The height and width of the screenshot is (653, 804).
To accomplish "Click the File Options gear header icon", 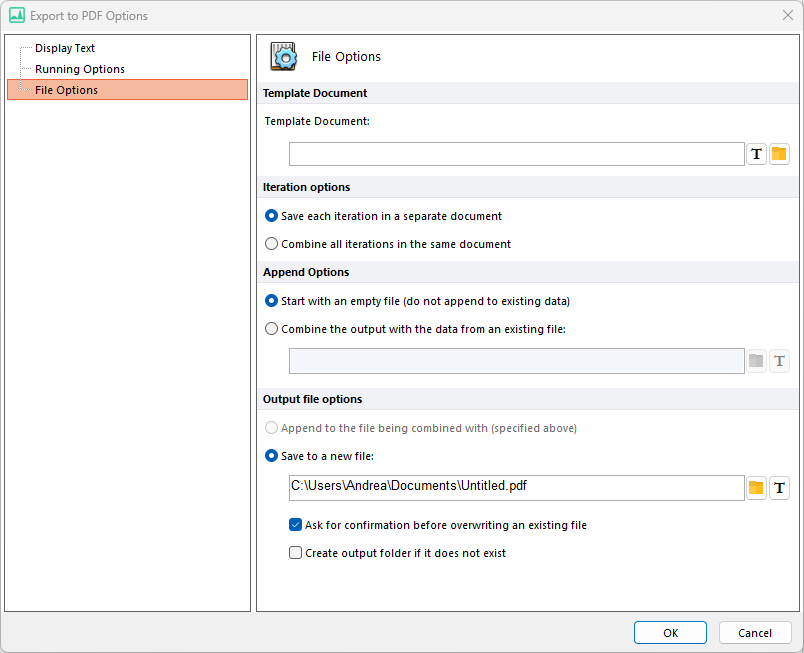I will pos(284,56).
